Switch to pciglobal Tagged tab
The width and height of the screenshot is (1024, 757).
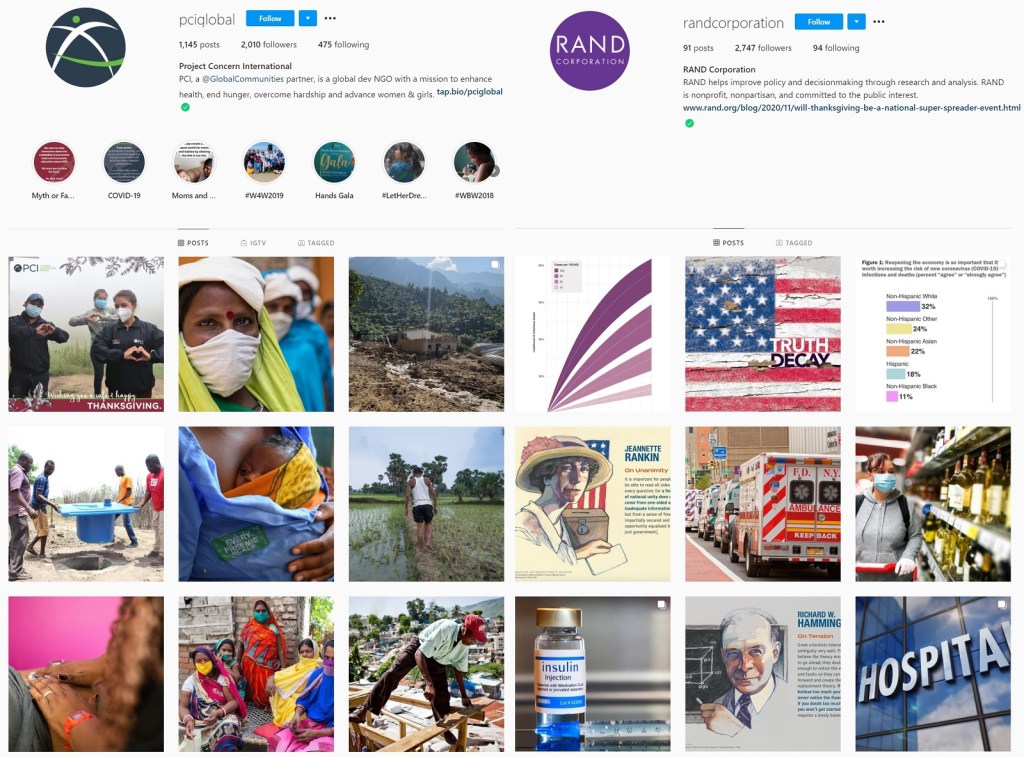point(316,243)
